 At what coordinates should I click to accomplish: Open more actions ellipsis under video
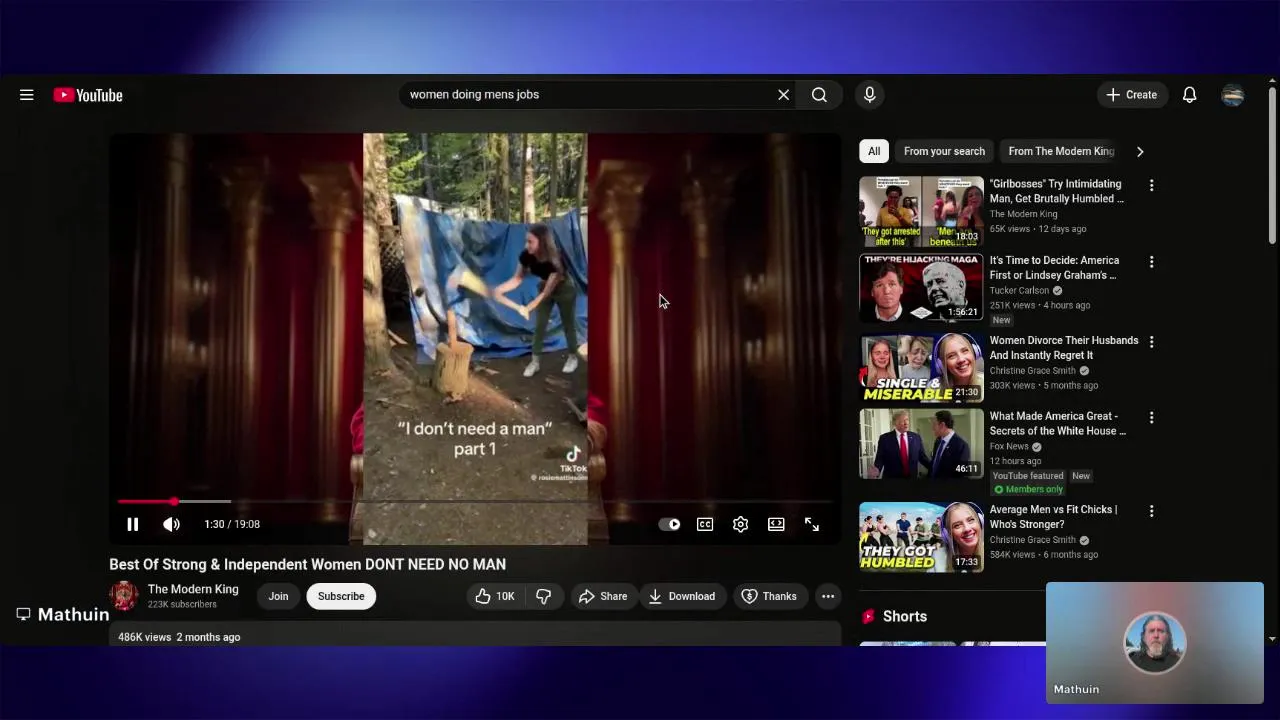tap(828, 596)
